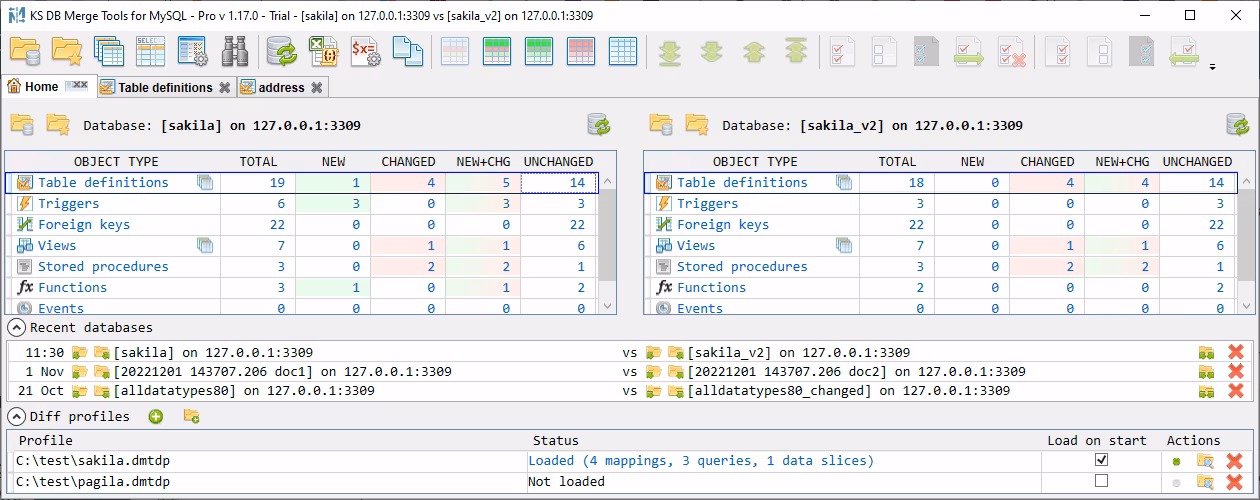This screenshot has width=1260, height=500.
Task: Click the Excel export icon in toolbar
Action: click(x=324, y=50)
